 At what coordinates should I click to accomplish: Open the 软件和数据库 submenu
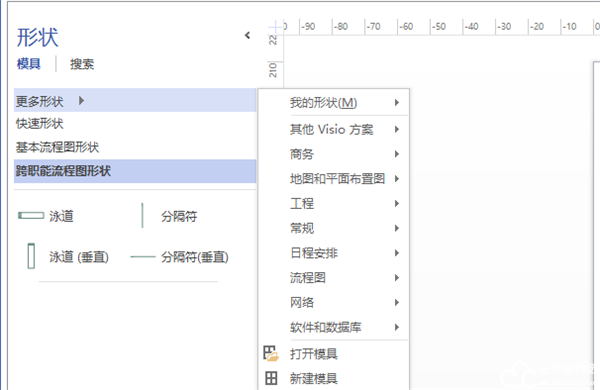pyautogui.click(x=334, y=327)
